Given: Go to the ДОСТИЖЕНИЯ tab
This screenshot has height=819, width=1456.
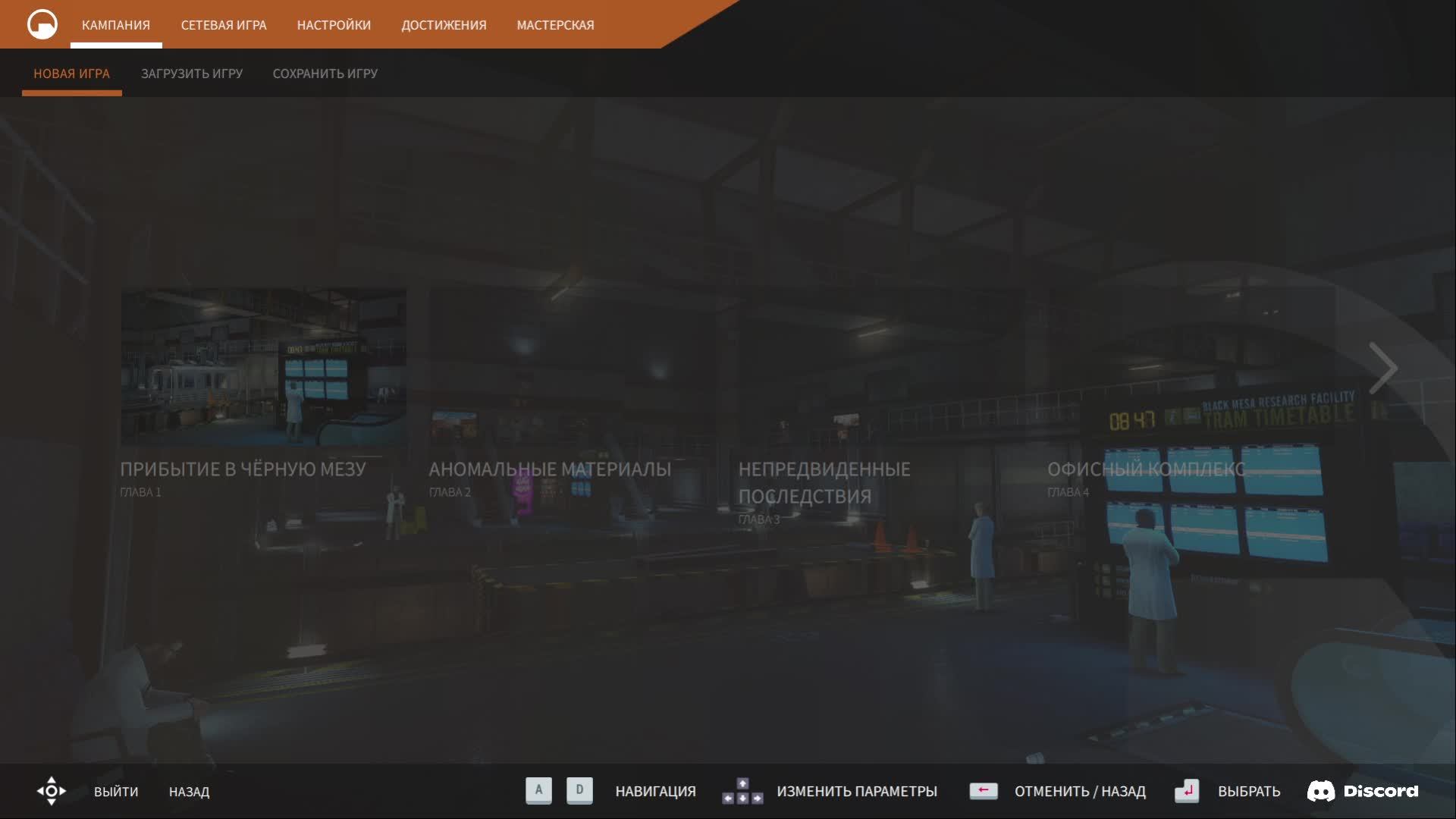Looking at the screenshot, I should [x=444, y=25].
